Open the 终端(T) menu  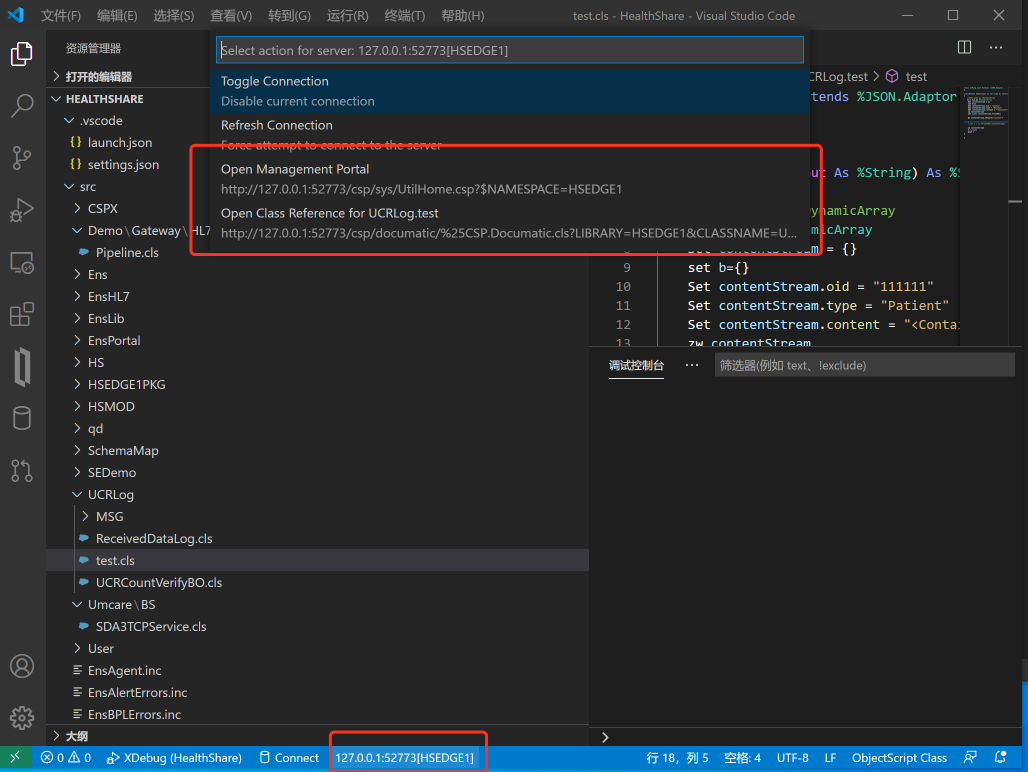405,16
